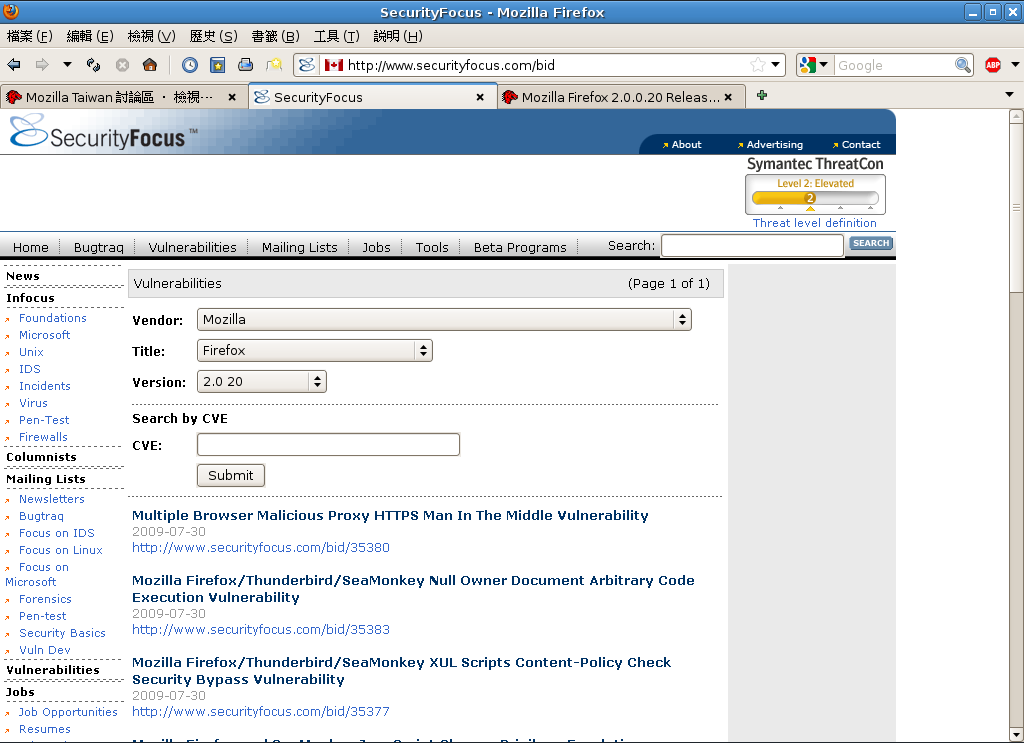Image resolution: width=1024 pixels, height=743 pixels.
Task: Expand the Vendor dropdown showing Mozilla
Action: point(444,320)
